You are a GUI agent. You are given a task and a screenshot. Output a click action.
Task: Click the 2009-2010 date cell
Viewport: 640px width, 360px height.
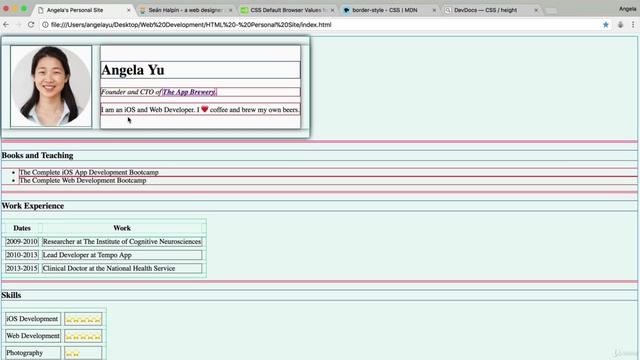tap(22, 242)
